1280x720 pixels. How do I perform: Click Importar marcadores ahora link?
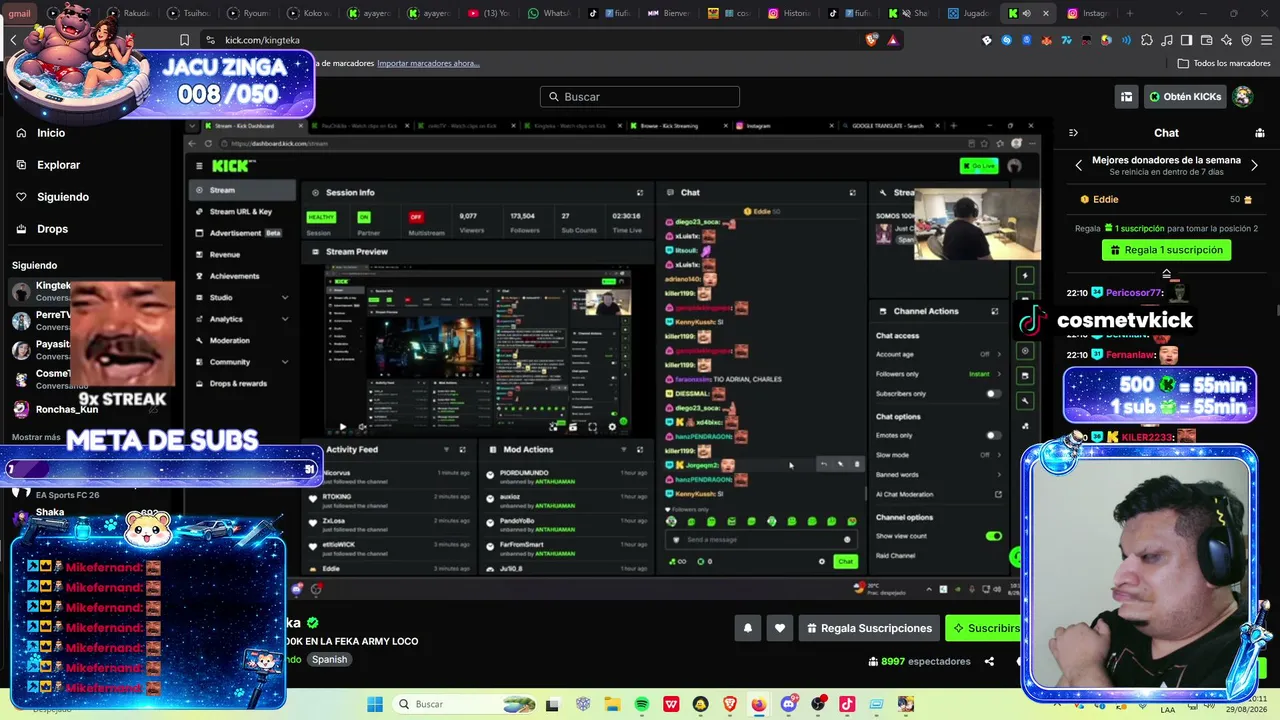click(x=428, y=63)
